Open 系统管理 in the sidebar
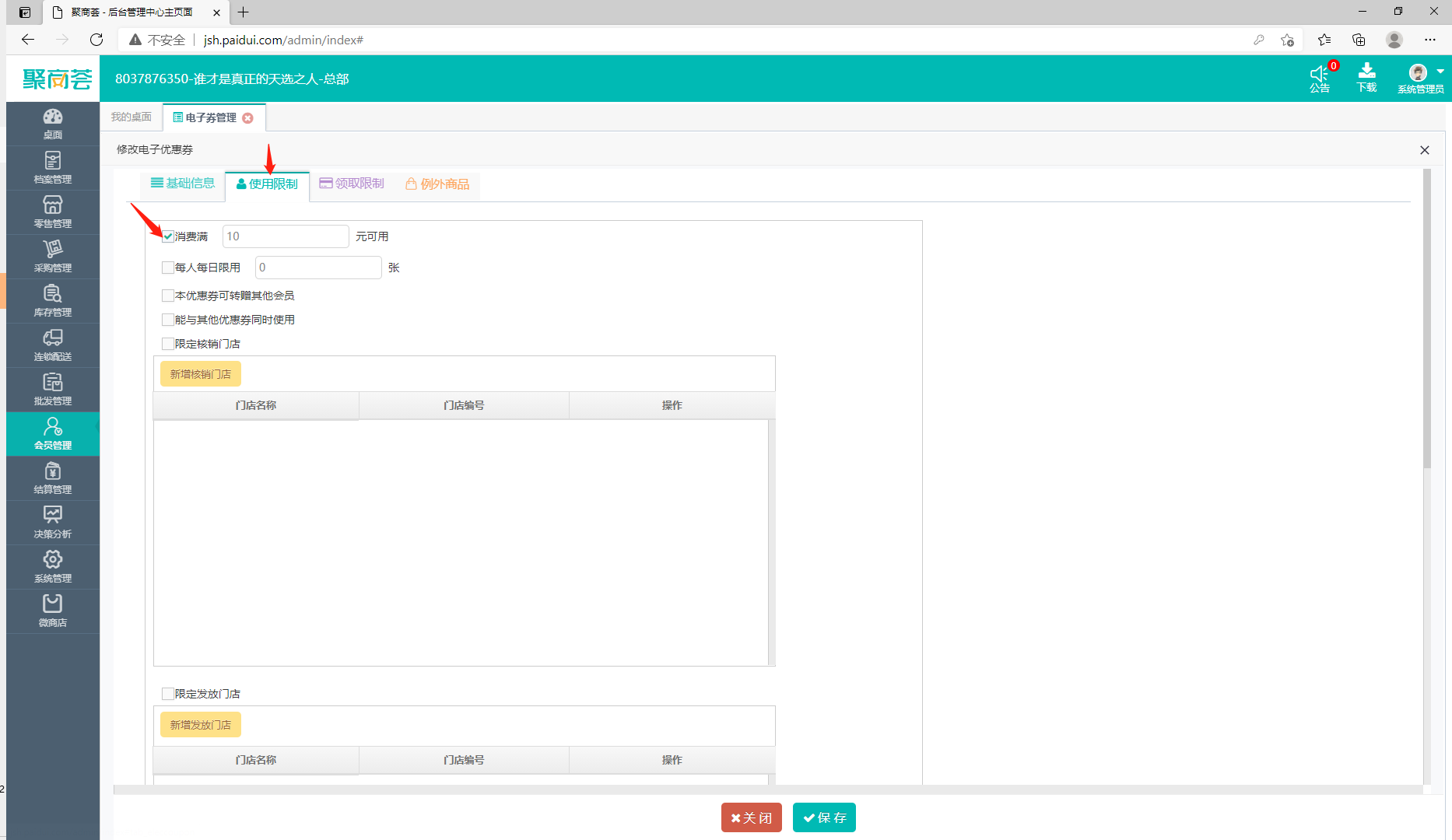This screenshot has height=840, width=1452. 53,567
